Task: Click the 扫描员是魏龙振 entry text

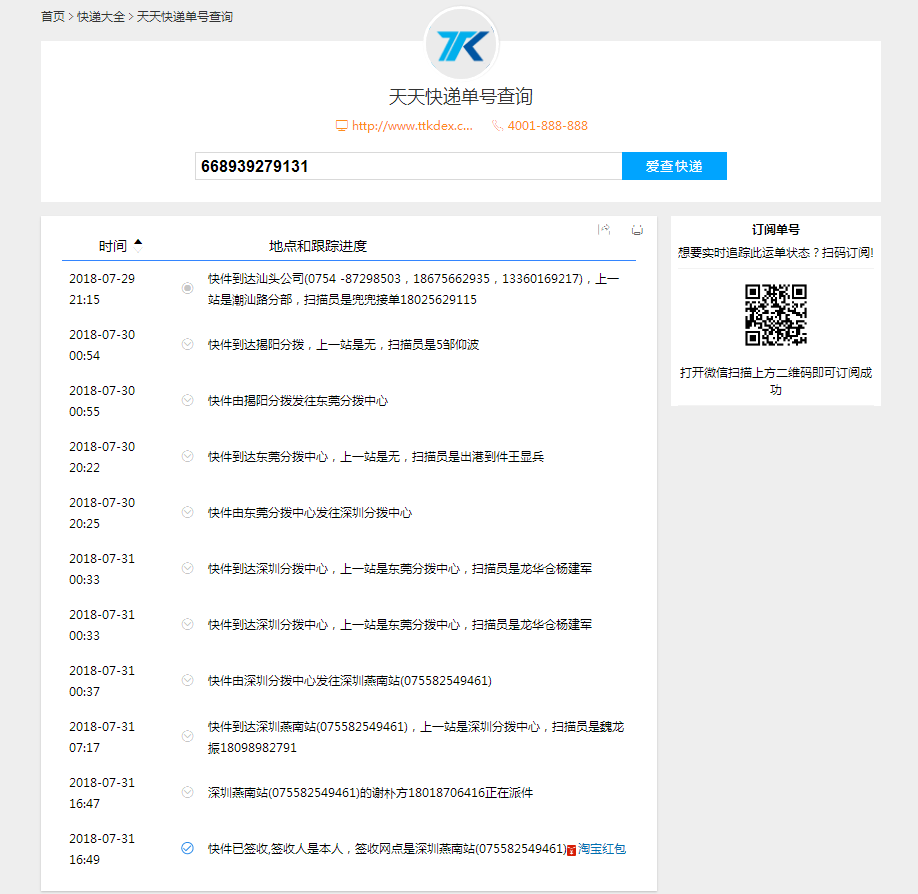Action: click(416, 737)
